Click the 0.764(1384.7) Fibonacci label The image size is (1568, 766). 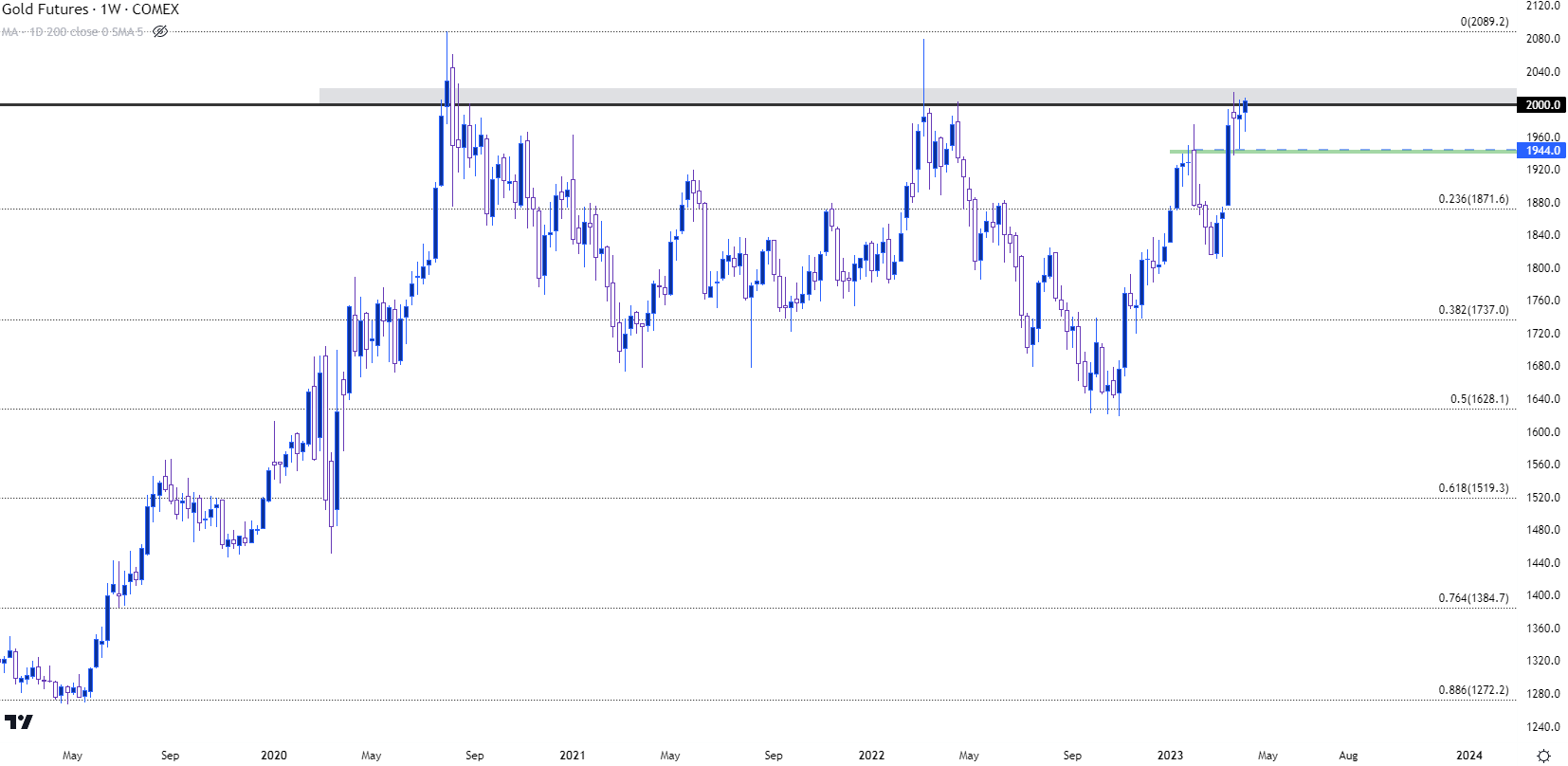point(1472,598)
